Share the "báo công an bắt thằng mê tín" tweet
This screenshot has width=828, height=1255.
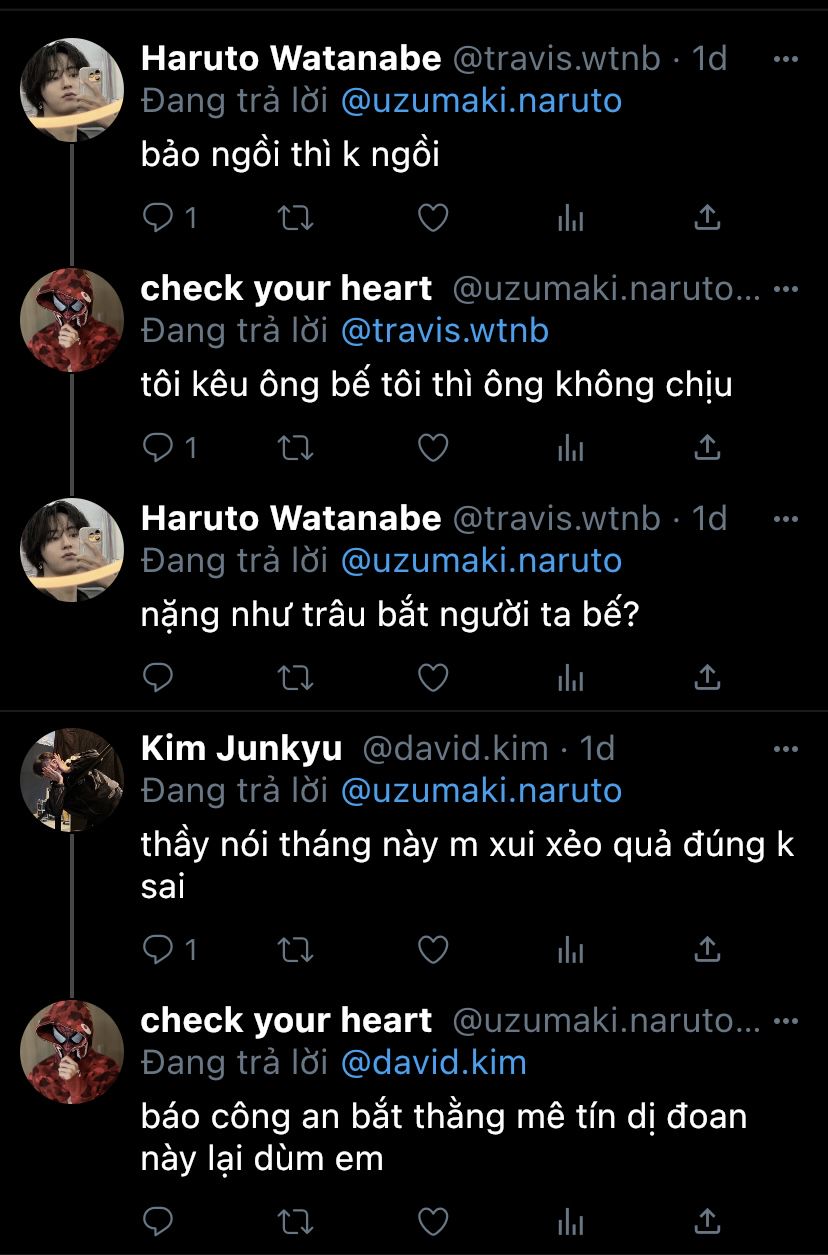[x=707, y=1220]
